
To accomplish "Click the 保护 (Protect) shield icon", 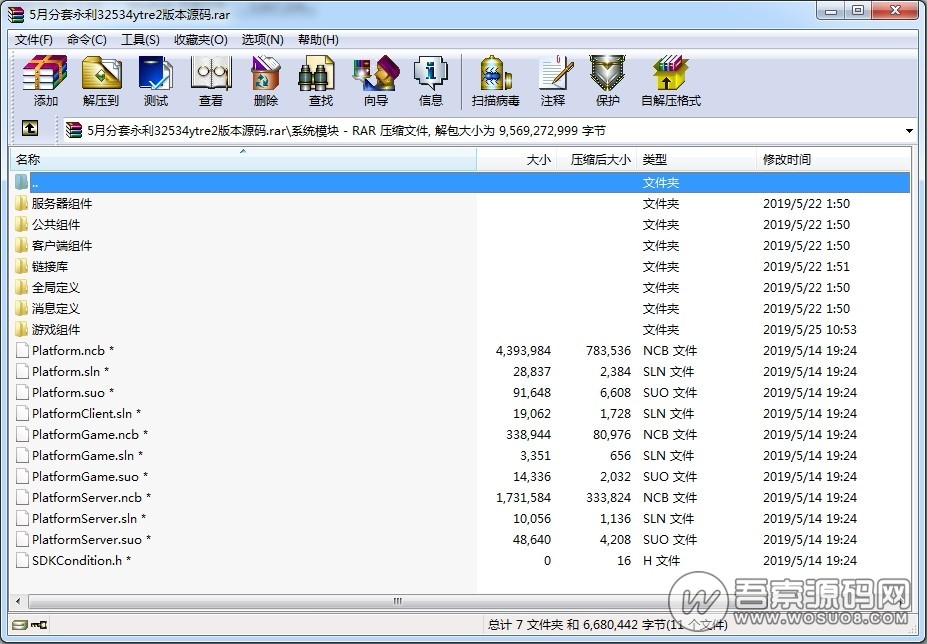I will [x=607, y=73].
